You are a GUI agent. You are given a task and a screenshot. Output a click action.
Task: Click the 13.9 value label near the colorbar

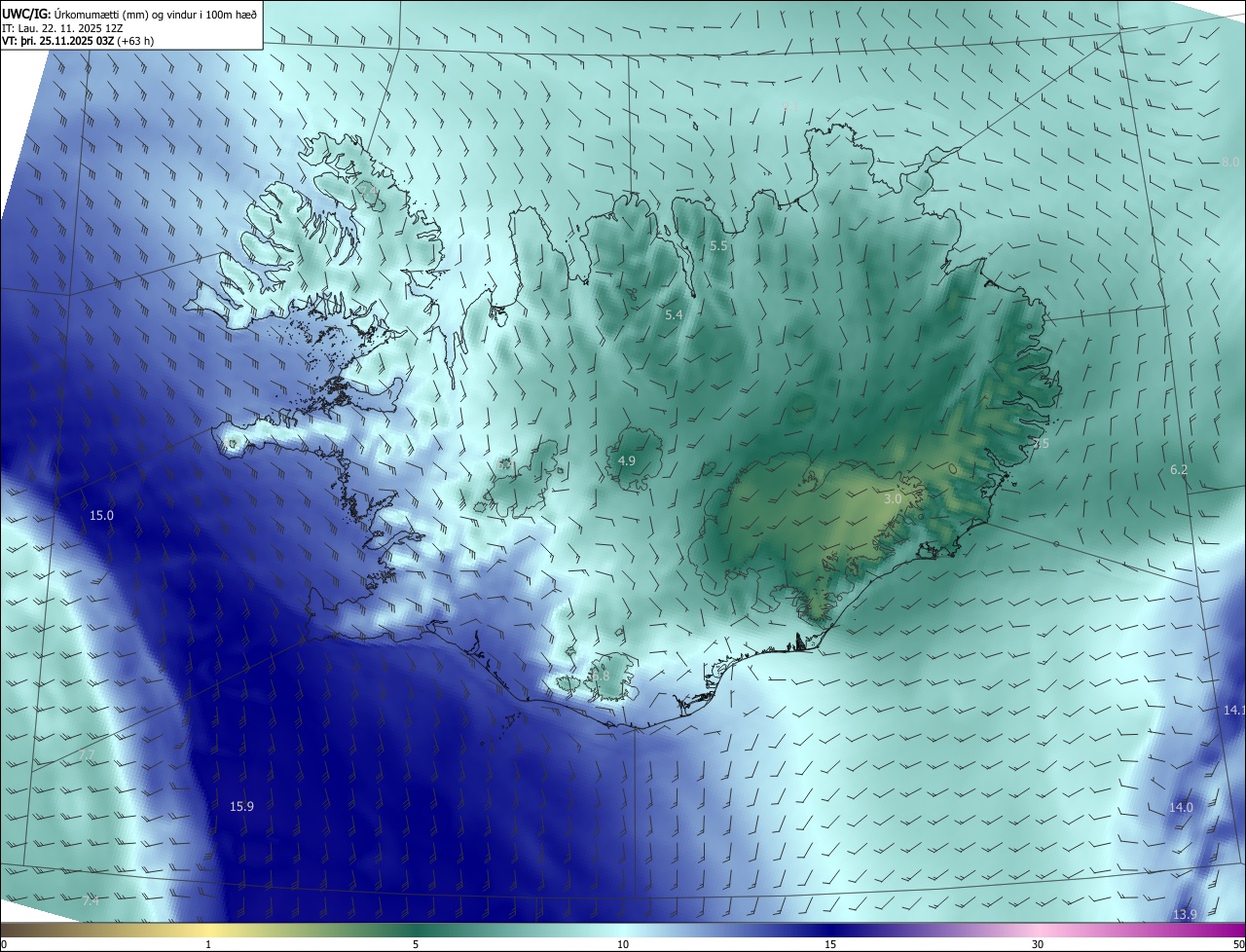tap(1185, 914)
